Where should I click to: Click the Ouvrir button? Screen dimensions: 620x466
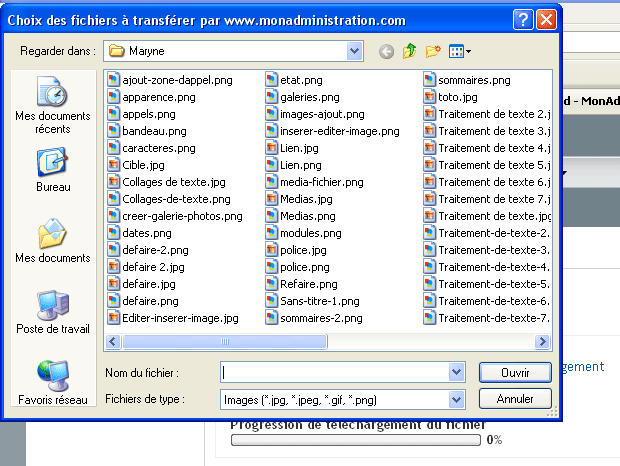point(515,372)
